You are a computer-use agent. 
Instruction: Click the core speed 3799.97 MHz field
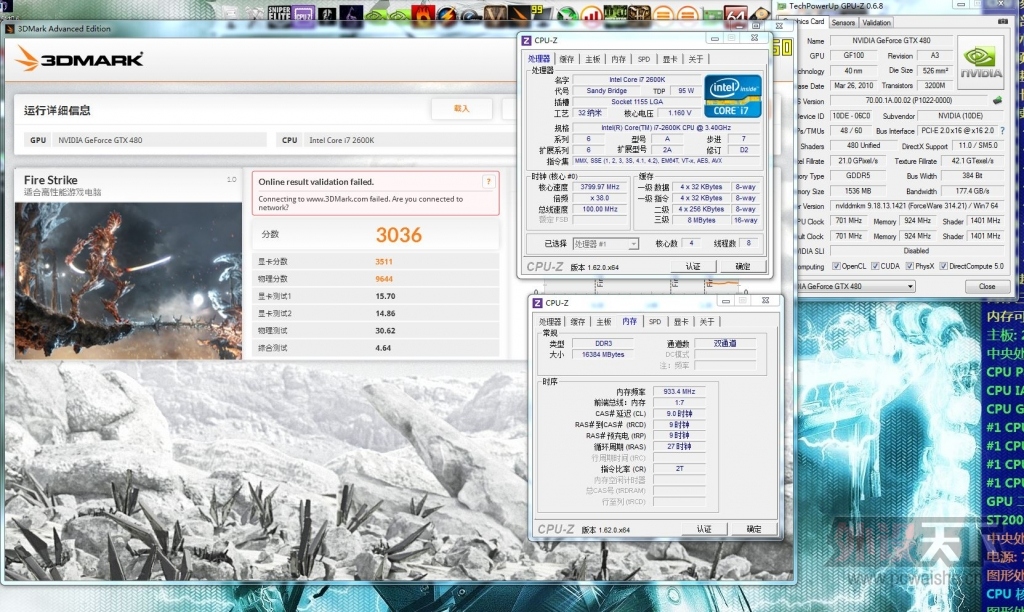(600, 187)
